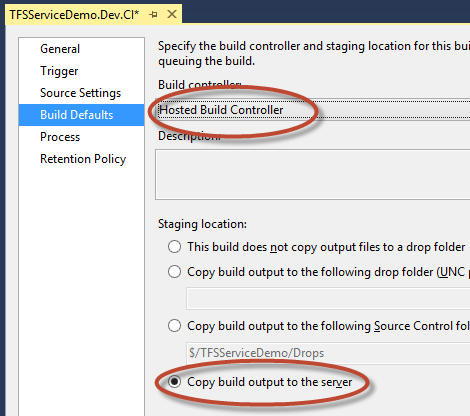
Task: Select the Source Control folder radio option
Action: pyautogui.click(x=174, y=326)
